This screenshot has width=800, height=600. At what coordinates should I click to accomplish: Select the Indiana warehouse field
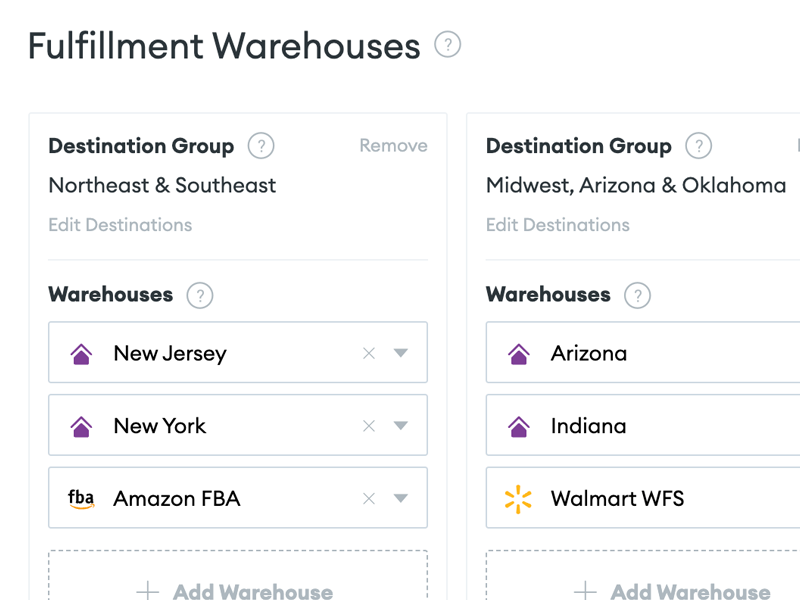tap(643, 425)
